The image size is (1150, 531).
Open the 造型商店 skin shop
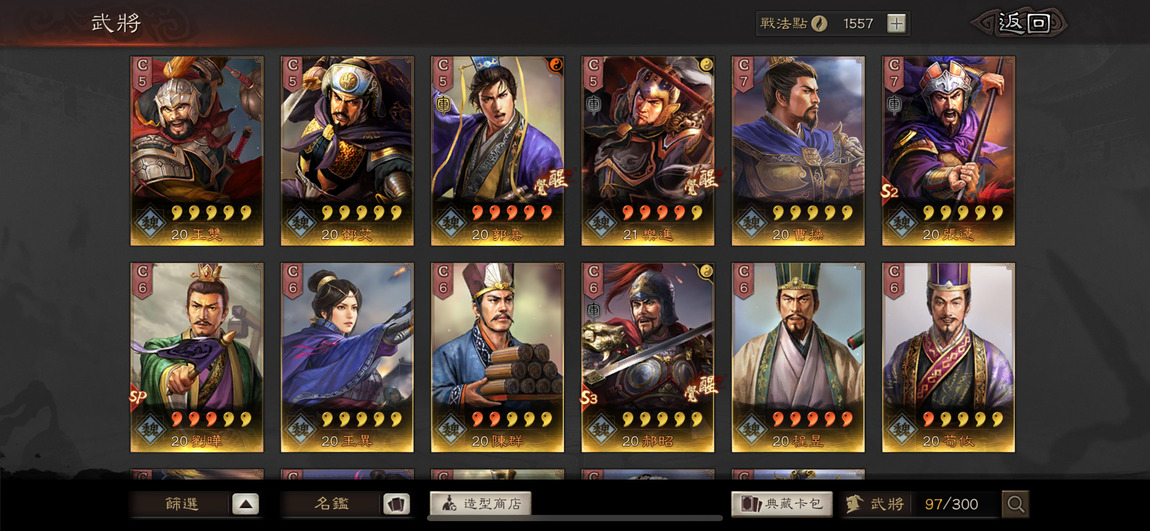pos(480,504)
